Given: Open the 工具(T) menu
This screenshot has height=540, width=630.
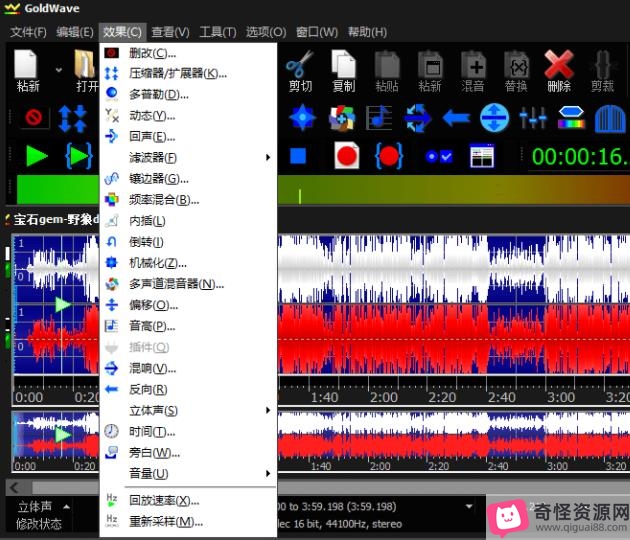Looking at the screenshot, I should pyautogui.click(x=217, y=32).
